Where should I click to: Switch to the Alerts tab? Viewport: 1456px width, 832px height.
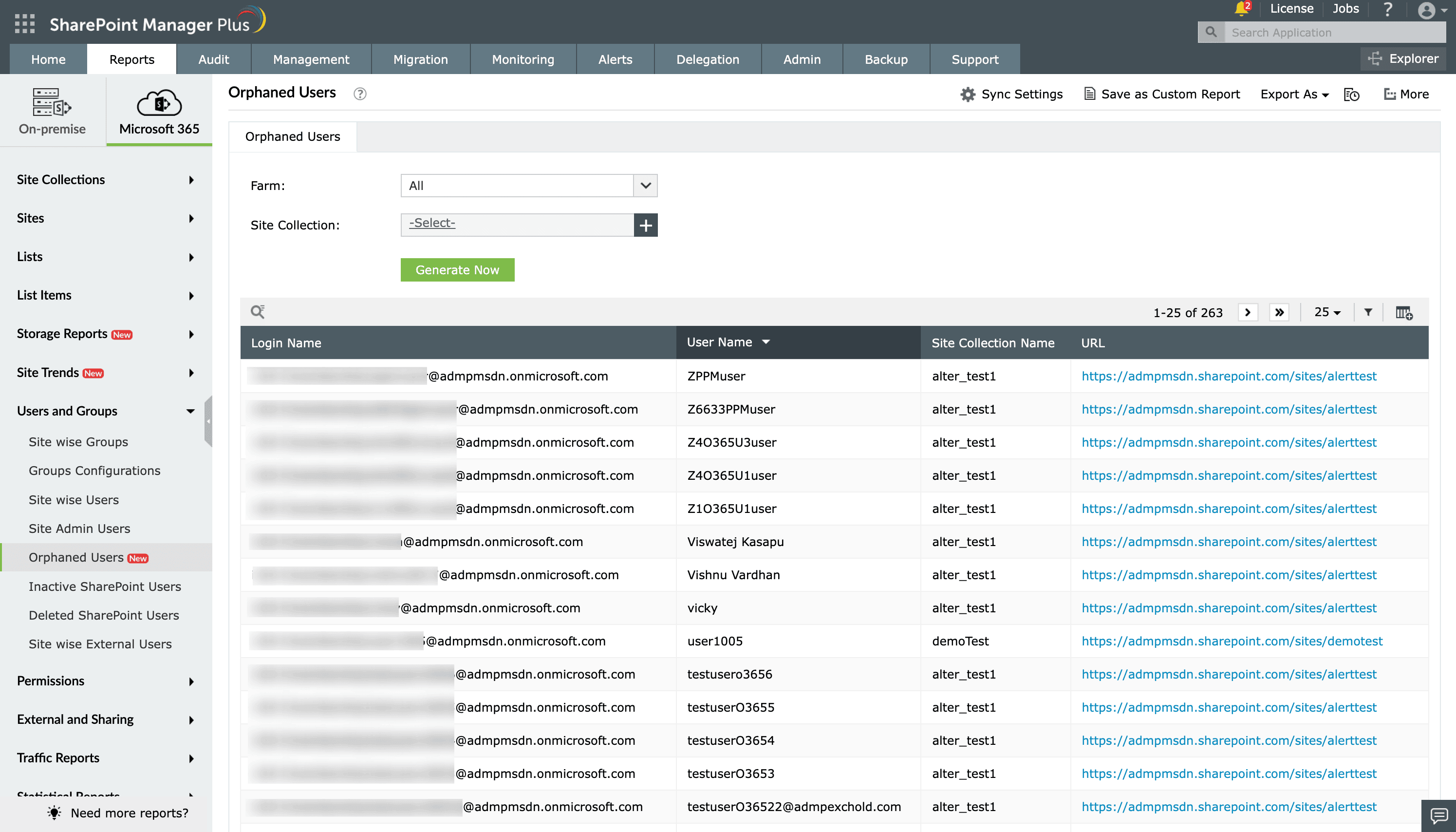(615, 59)
